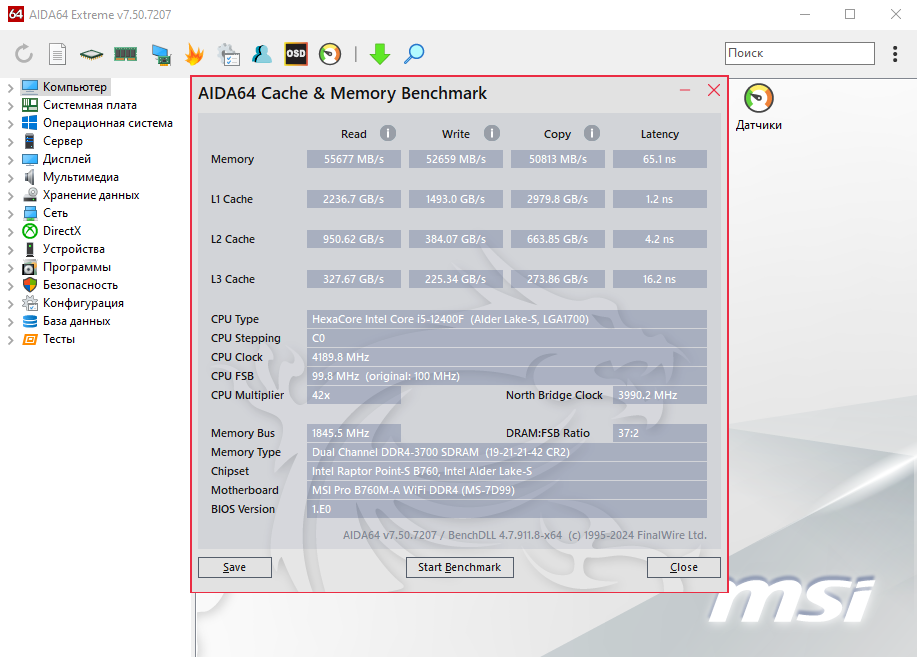Select Конфигурация in the sidebar tree
Screen dimensions: 917x657
coord(83,303)
